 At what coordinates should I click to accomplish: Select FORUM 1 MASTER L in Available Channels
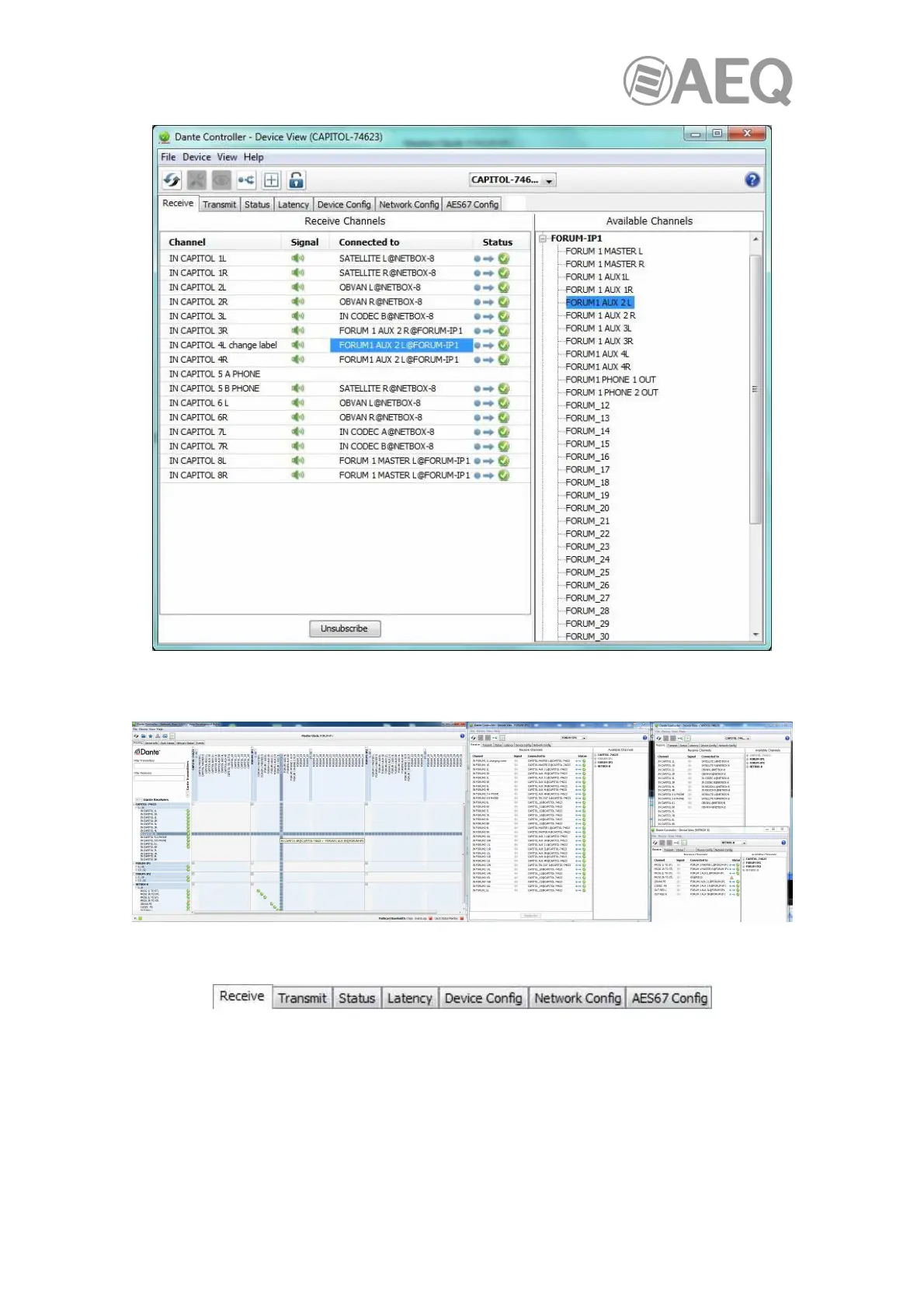point(604,252)
